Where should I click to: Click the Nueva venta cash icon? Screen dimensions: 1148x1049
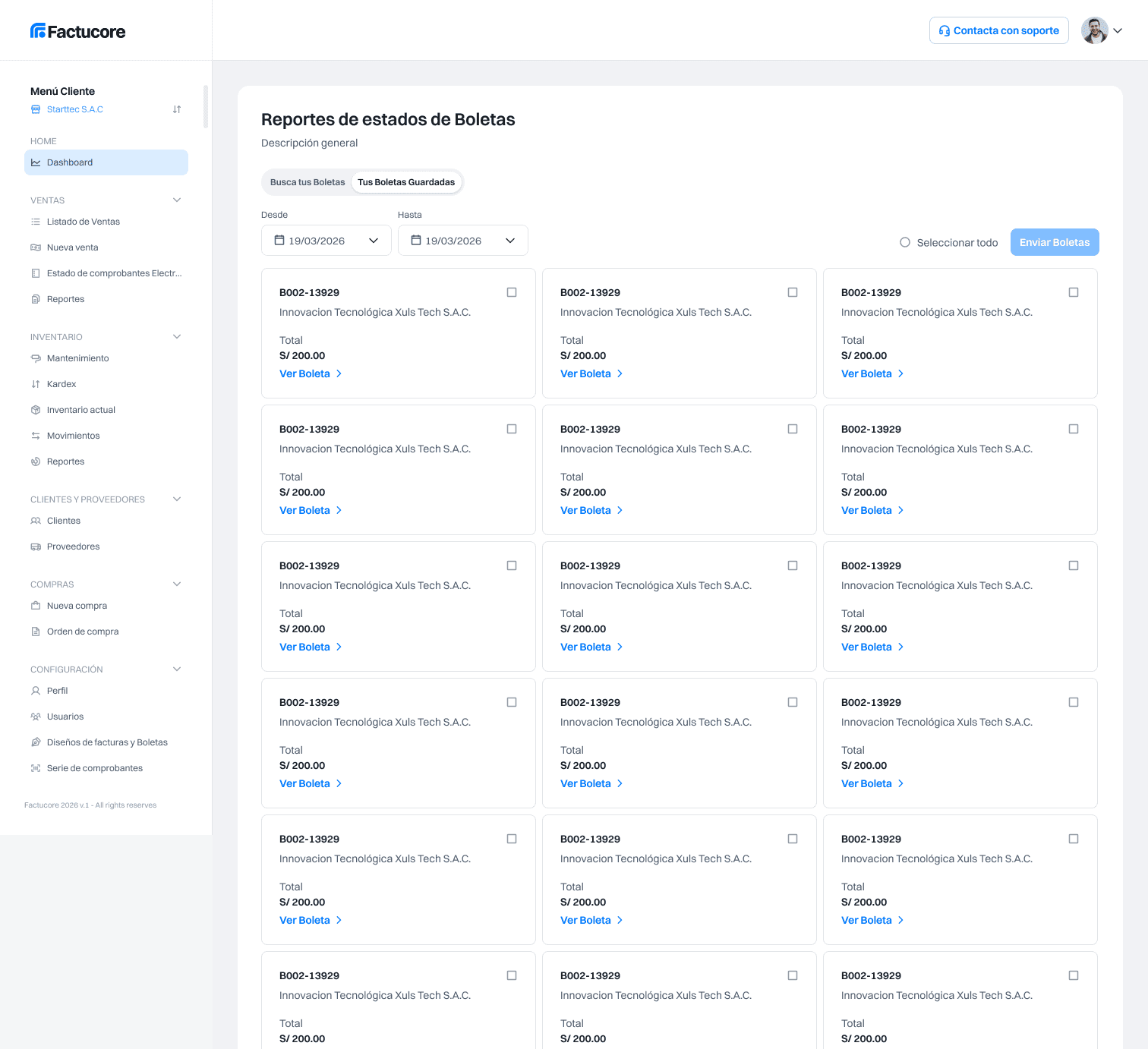click(x=36, y=247)
